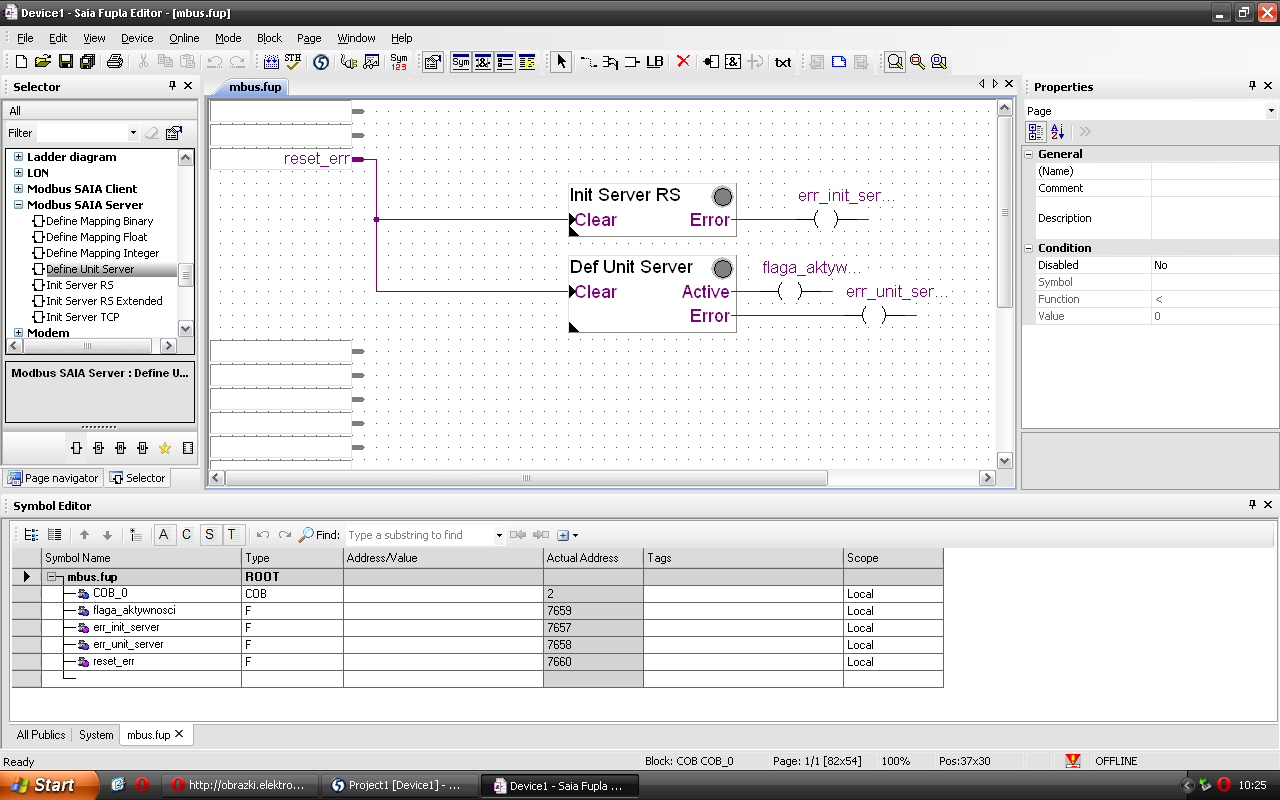Open the Window menu
Viewport: 1280px width, 800px height.
coord(356,38)
